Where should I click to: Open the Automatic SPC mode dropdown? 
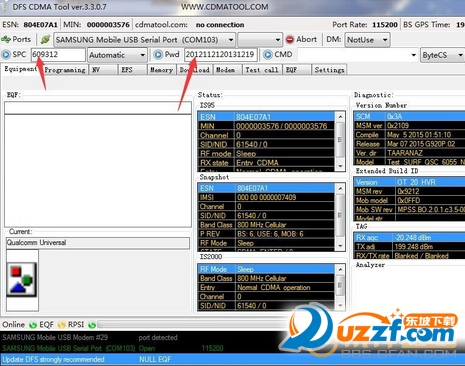click(142, 55)
